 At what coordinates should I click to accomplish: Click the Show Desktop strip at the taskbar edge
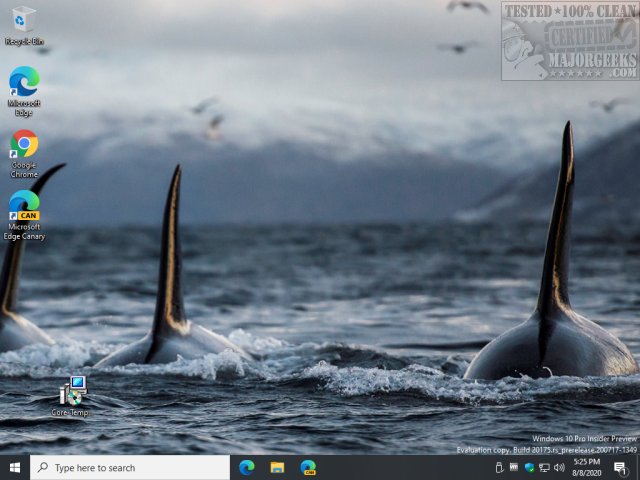638,467
